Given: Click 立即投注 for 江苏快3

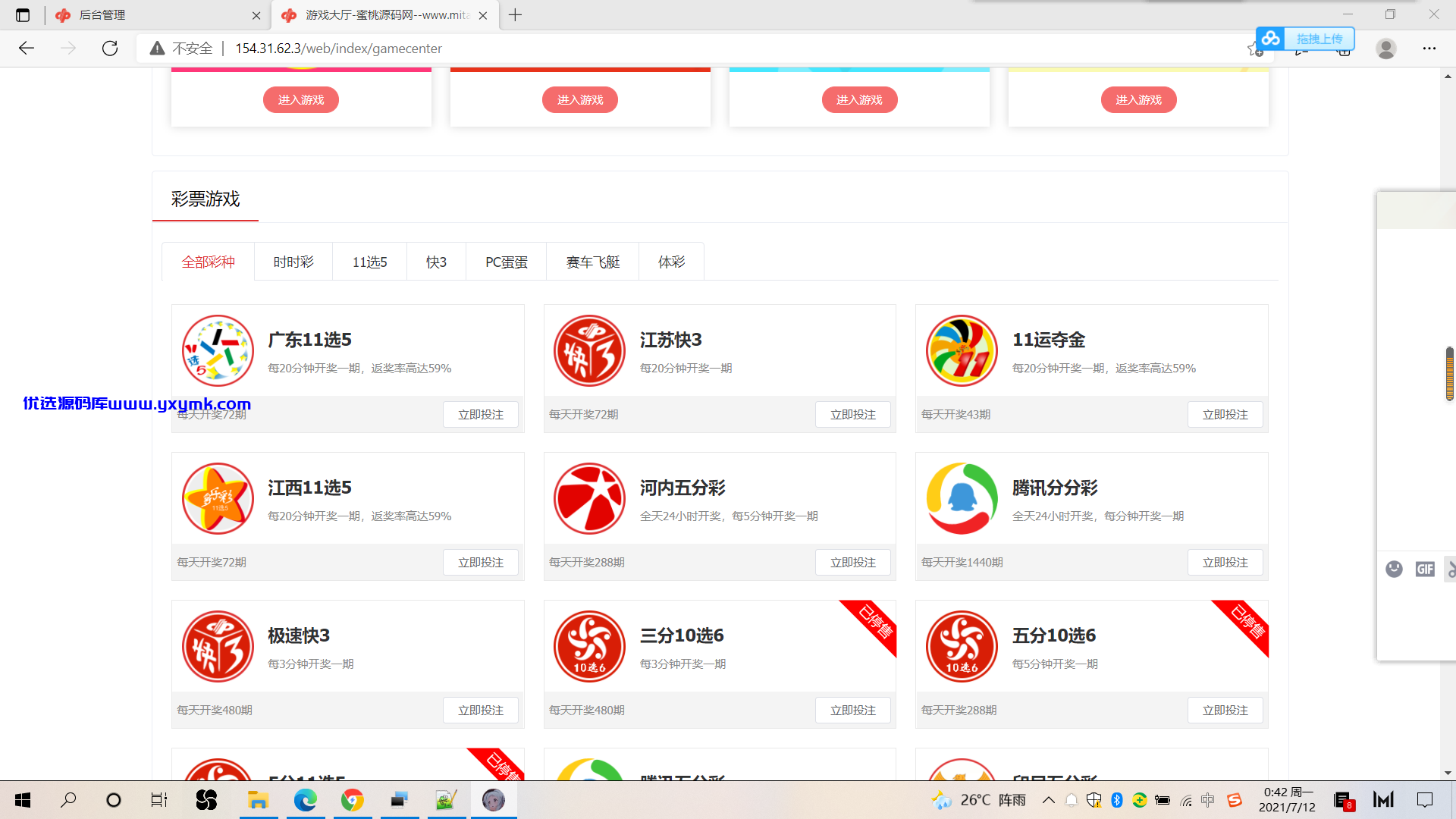Looking at the screenshot, I should (853, 415).
